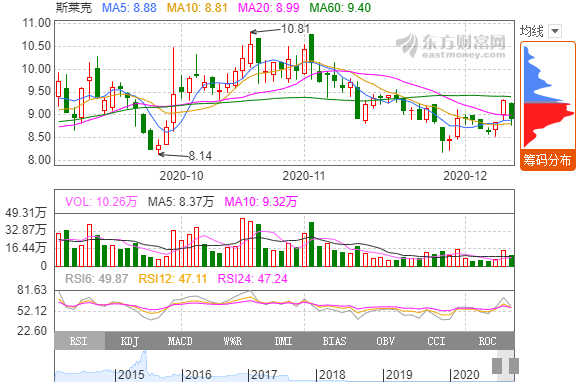Viewport: 578px width, 387px height.
Task: Click the 筹码分布 button
Action: (x=547, y=160)
